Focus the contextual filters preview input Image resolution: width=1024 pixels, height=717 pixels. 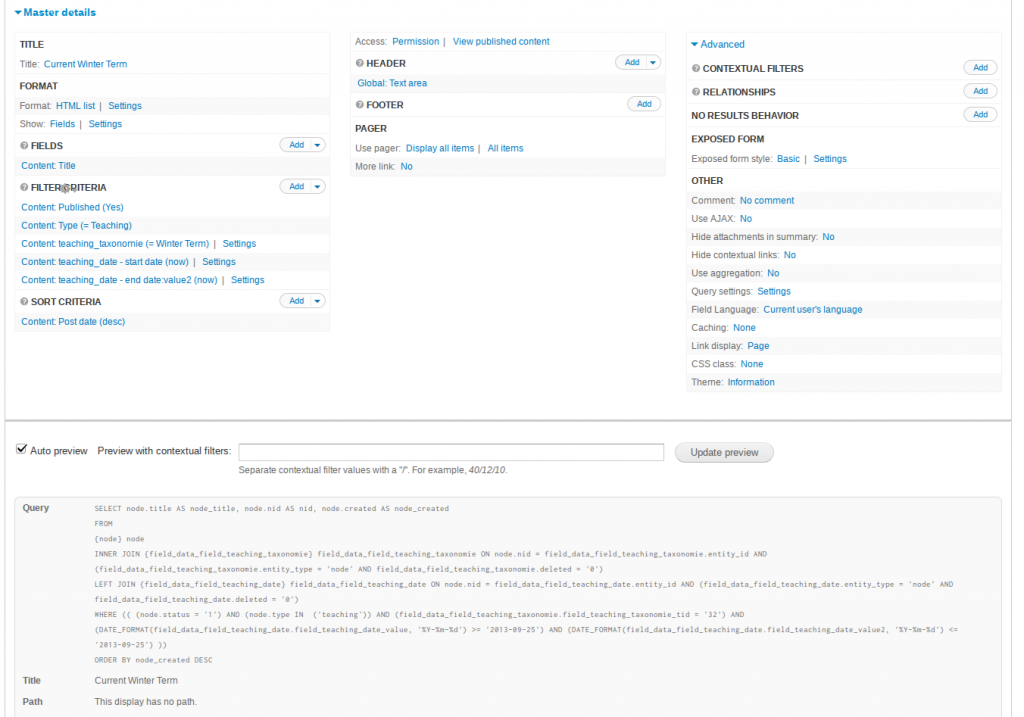(451, 452)
